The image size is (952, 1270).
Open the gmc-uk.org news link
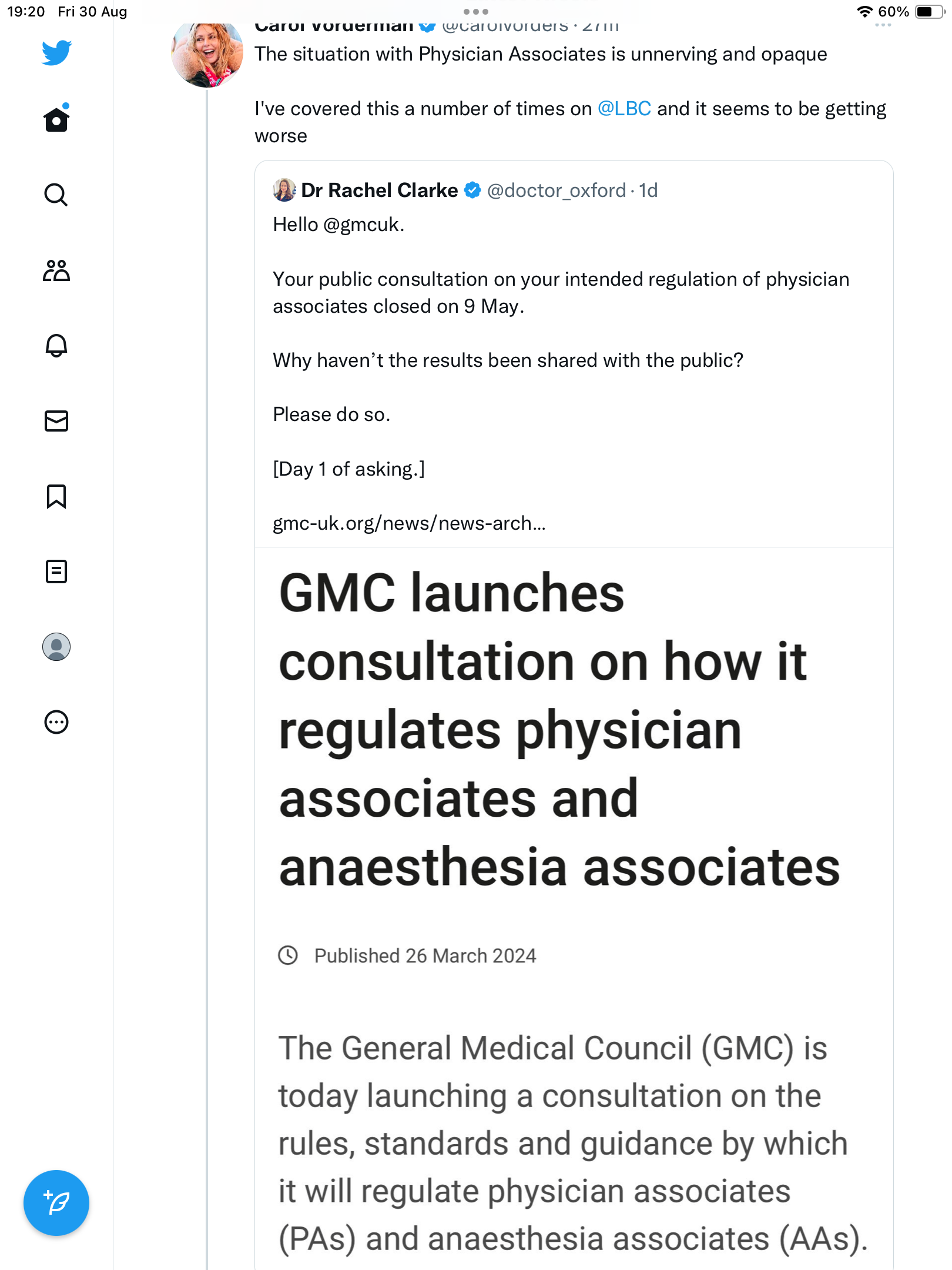(409, 523)
